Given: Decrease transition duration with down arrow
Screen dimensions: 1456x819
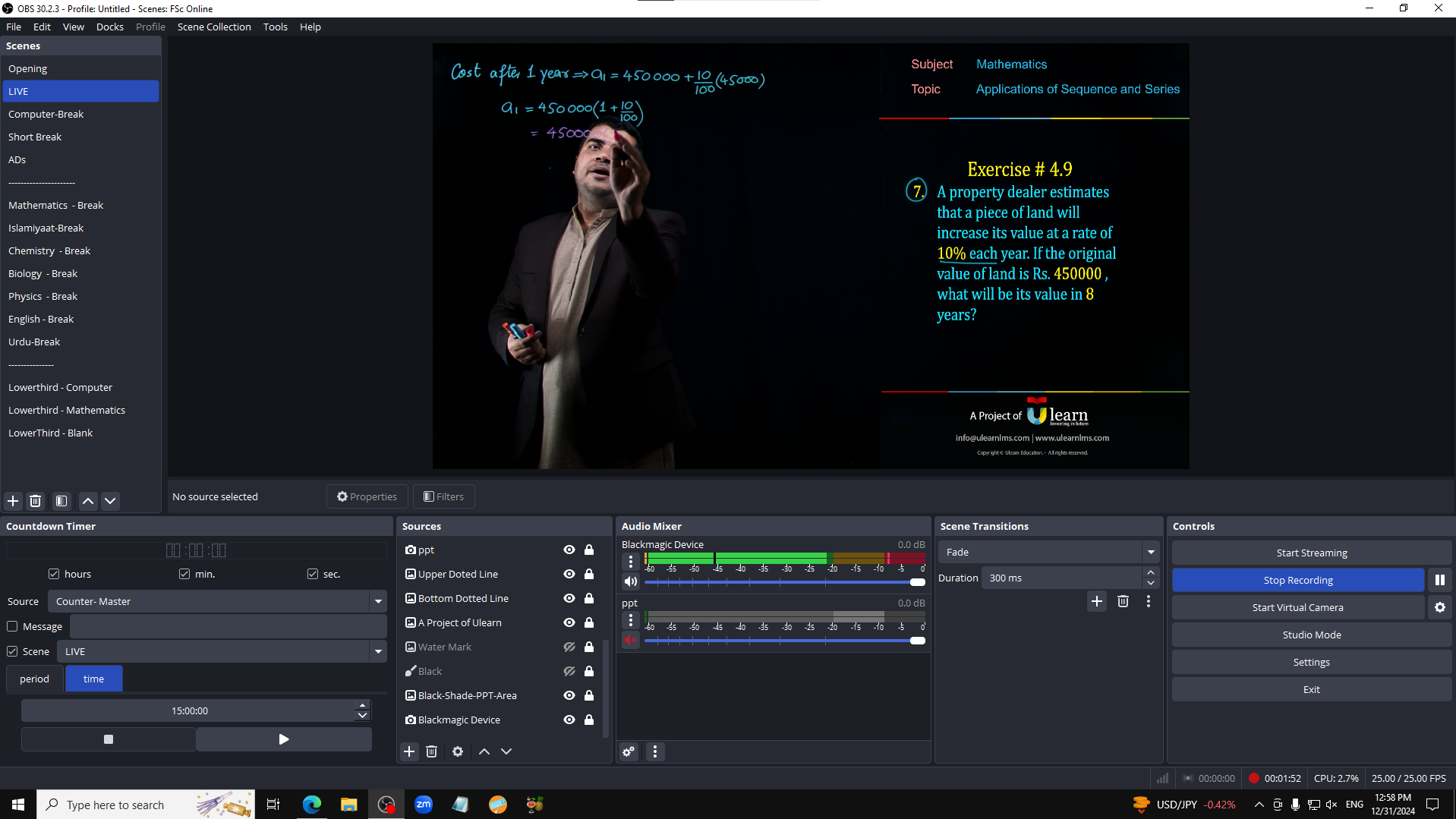Looking at the screenshot, I should tap(1151, 583).
